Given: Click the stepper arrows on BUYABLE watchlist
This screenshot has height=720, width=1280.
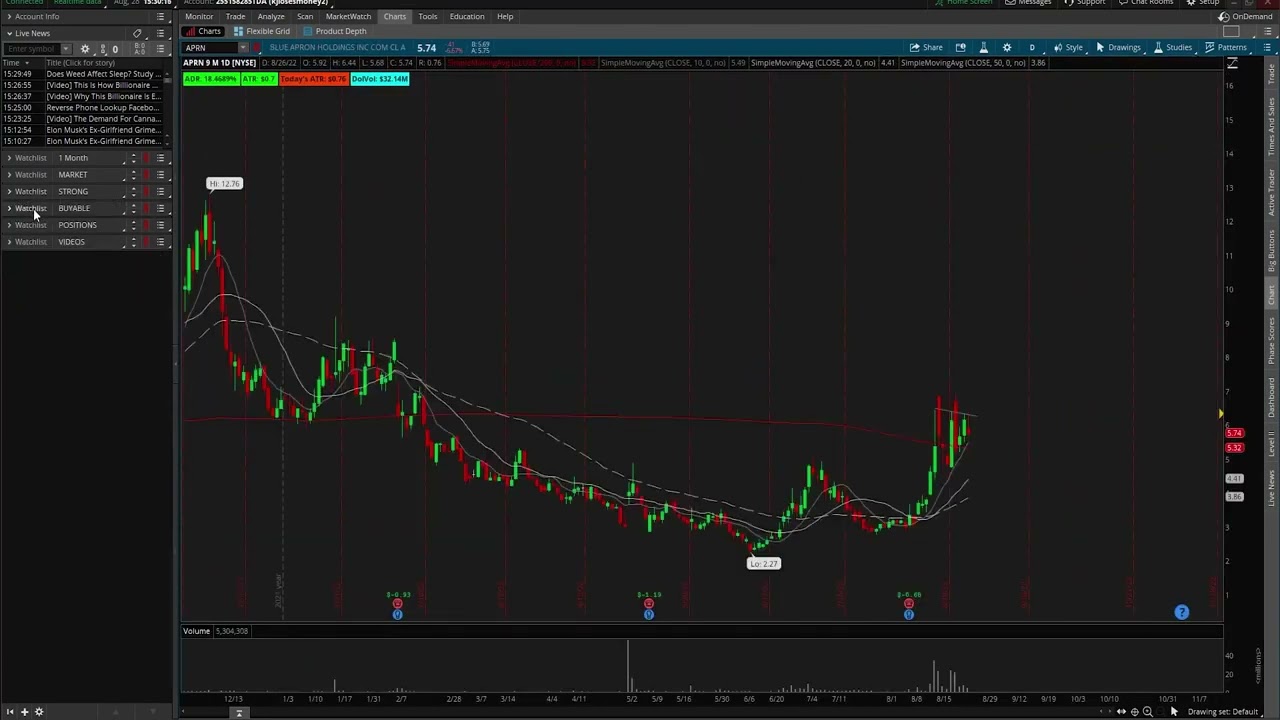Looking at the screenshot, I should pyautogui.click(x=133, y=208).
